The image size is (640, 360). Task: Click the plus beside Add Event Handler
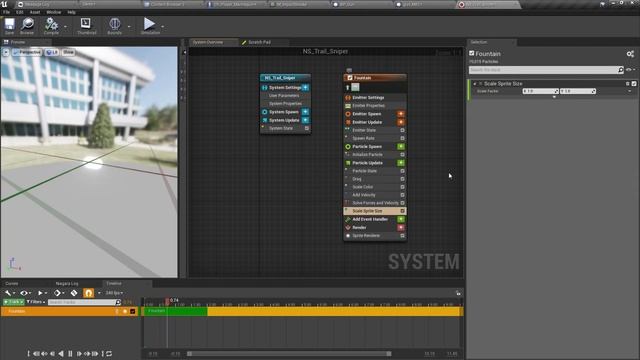point(401,219)
